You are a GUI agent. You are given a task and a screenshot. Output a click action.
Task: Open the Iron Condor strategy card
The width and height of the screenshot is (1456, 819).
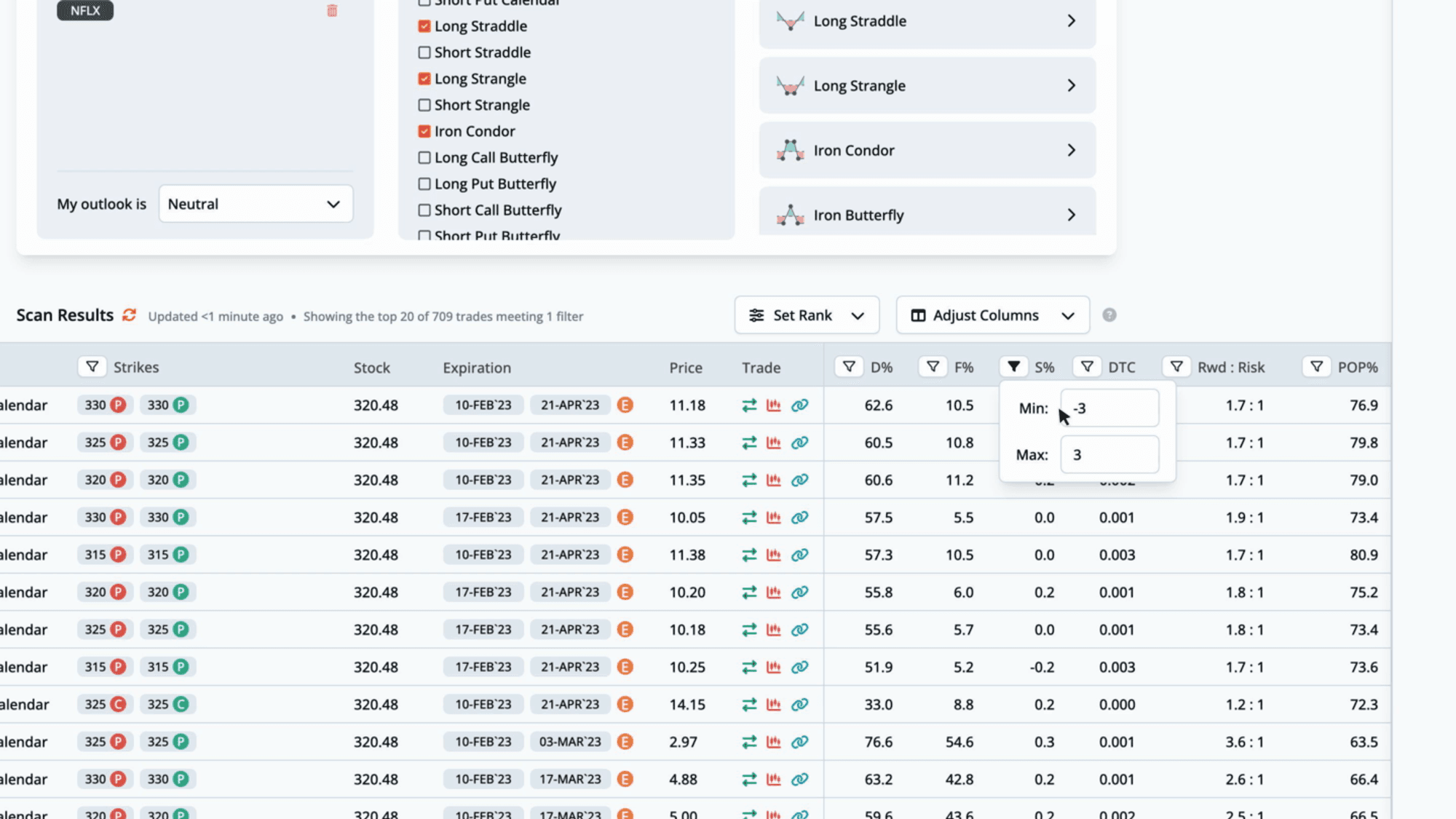point(927,150)
